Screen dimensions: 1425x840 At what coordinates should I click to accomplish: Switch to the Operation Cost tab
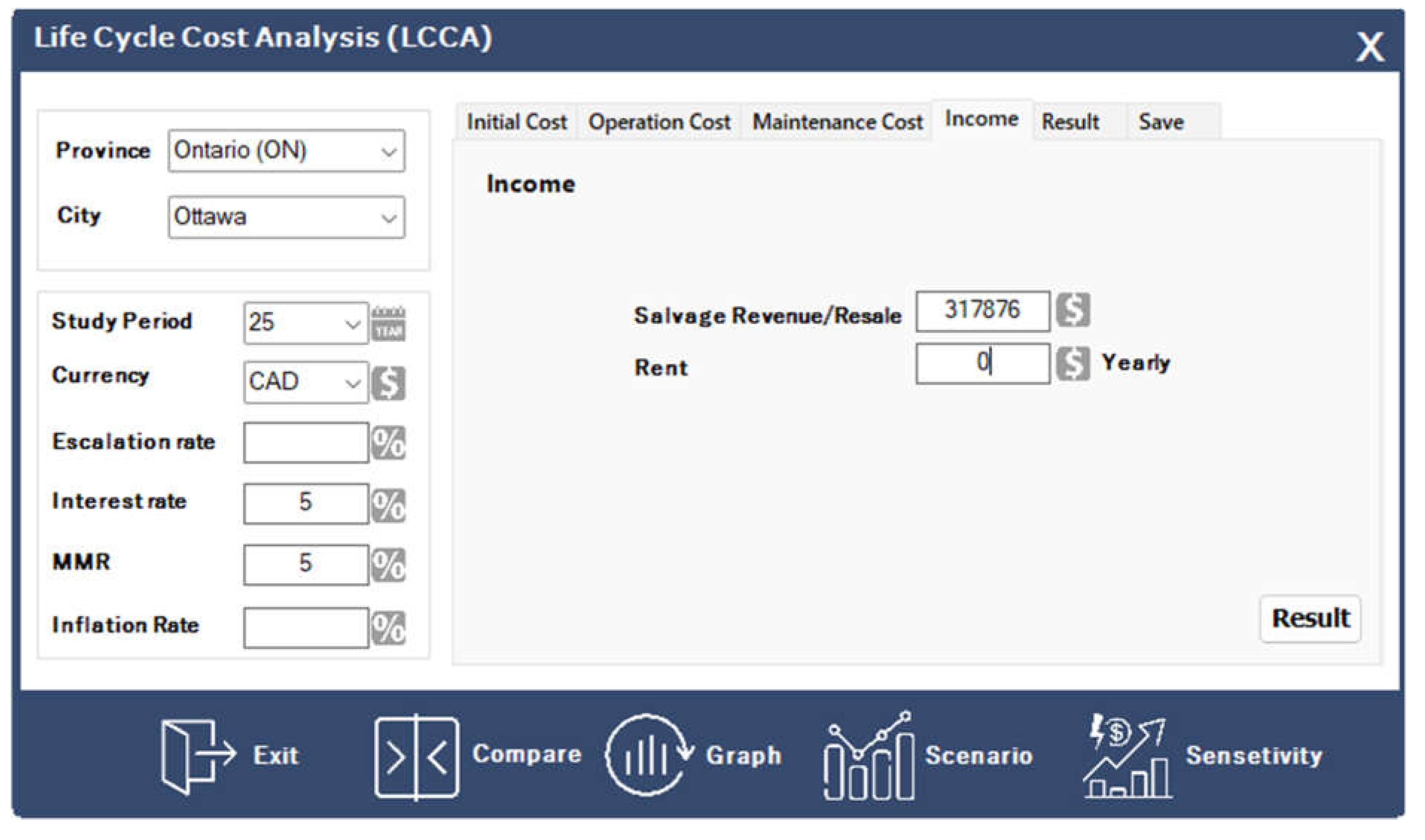pos(659,122)
